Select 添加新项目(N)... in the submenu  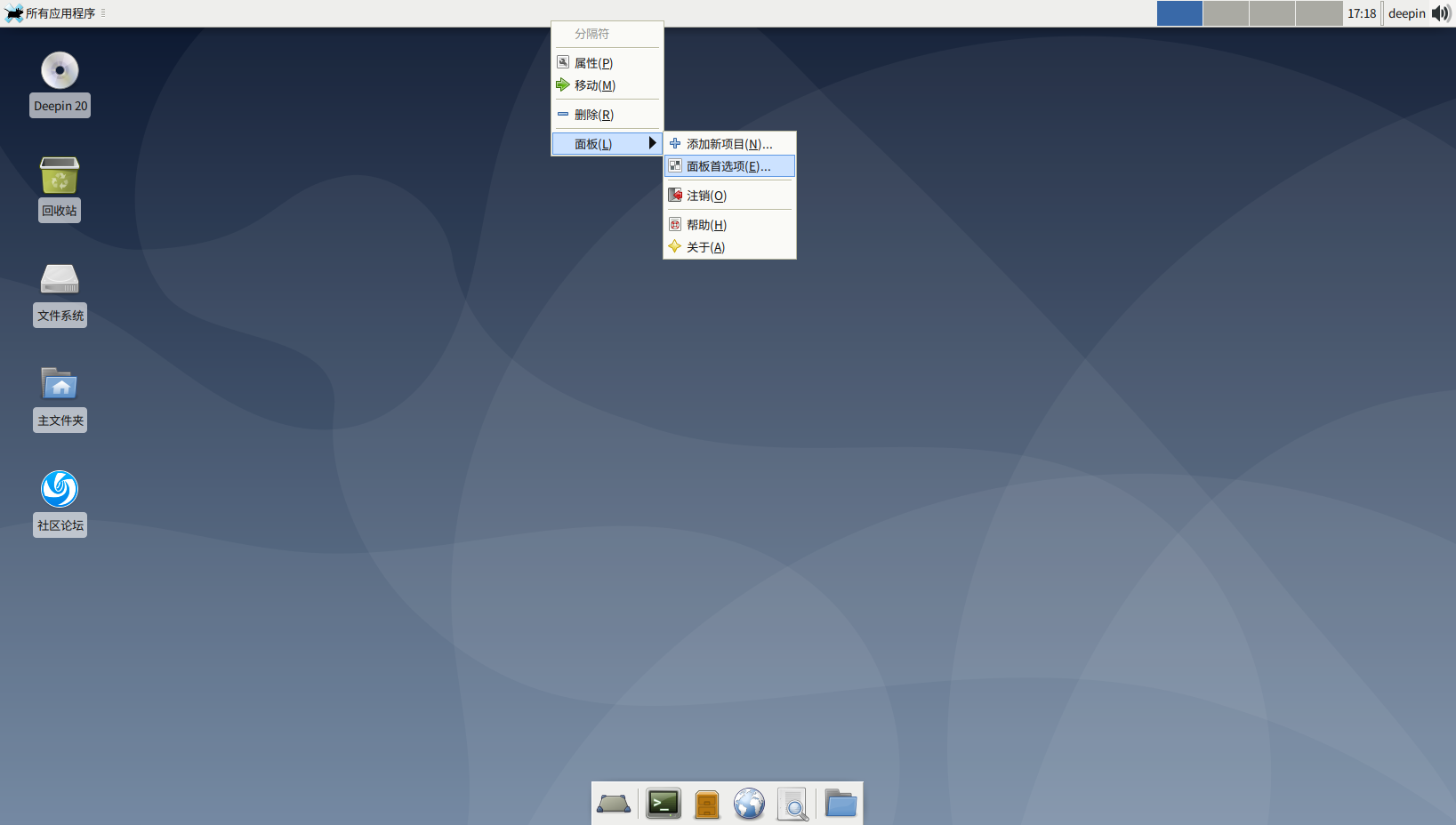point(729,144)
